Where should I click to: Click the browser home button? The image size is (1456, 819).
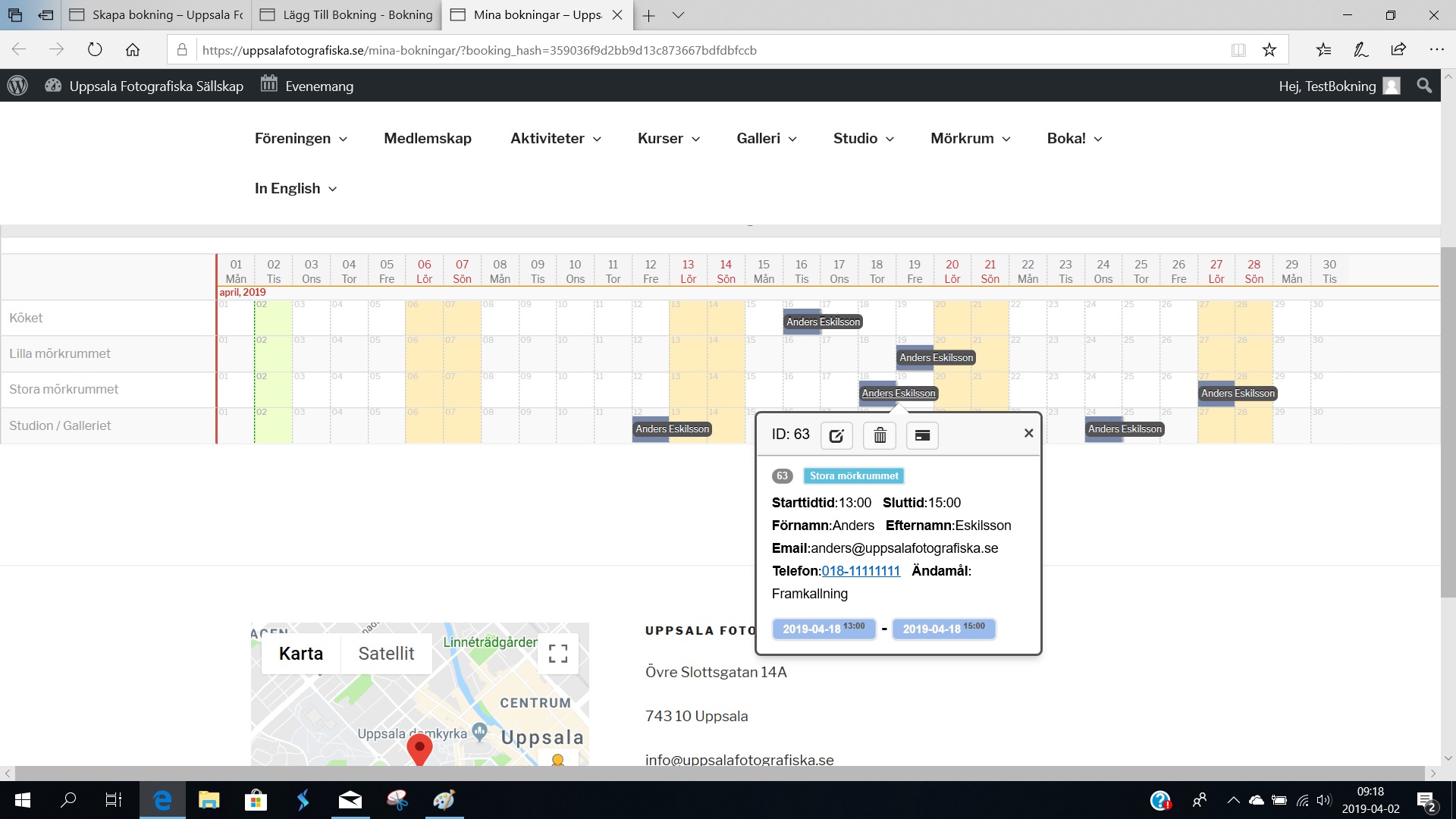point(133,50)
